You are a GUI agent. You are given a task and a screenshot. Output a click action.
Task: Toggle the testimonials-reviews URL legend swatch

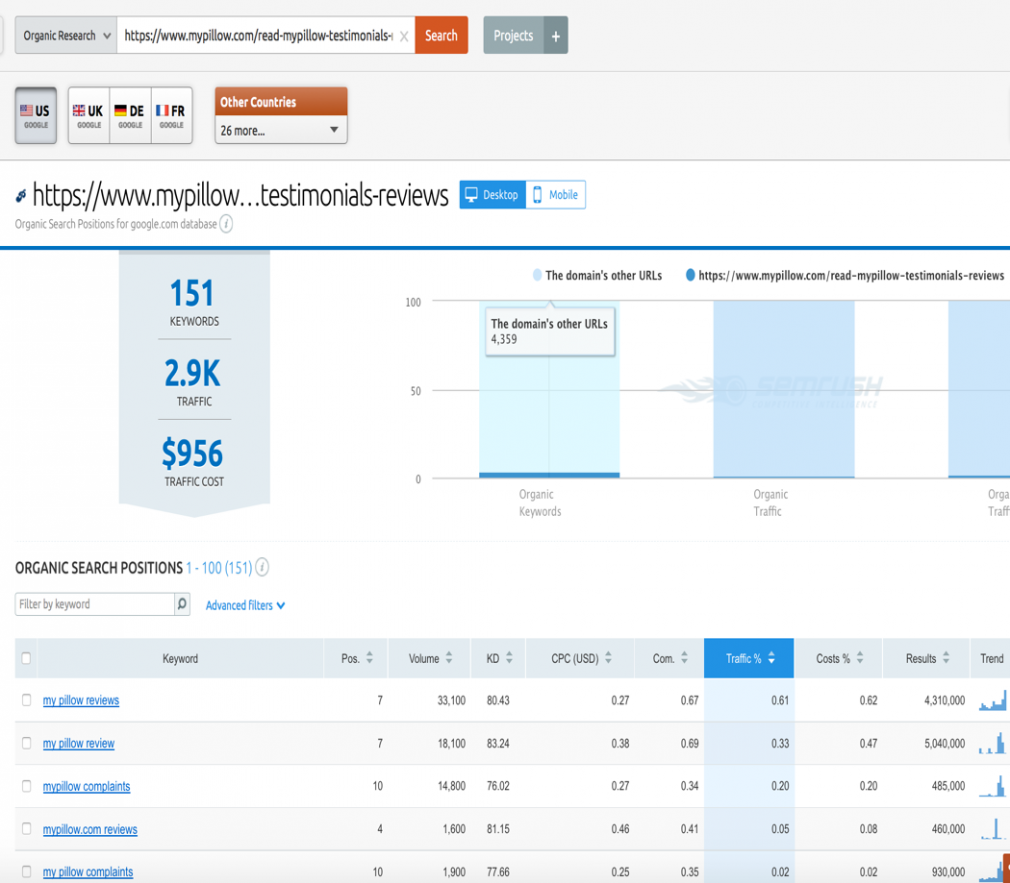(691, 275)
